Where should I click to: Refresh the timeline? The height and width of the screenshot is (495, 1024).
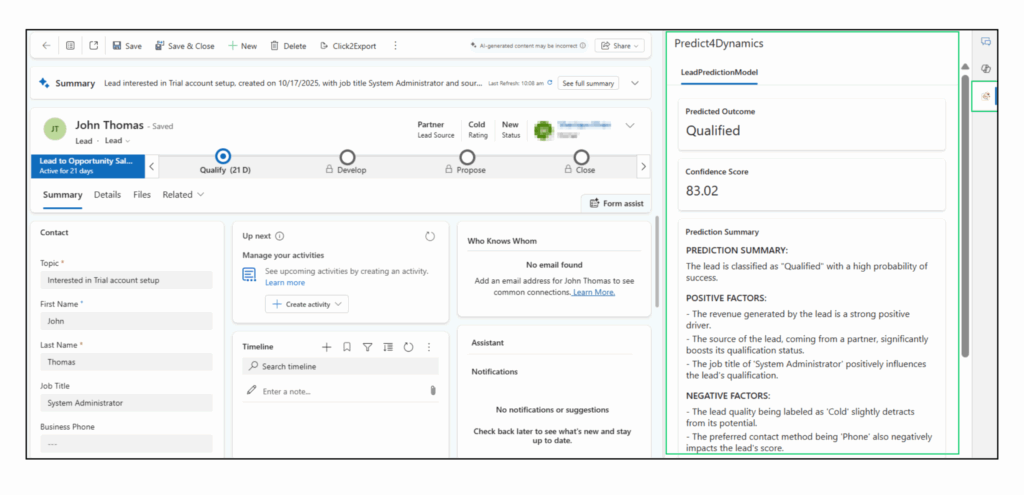(x=408, y=347)
